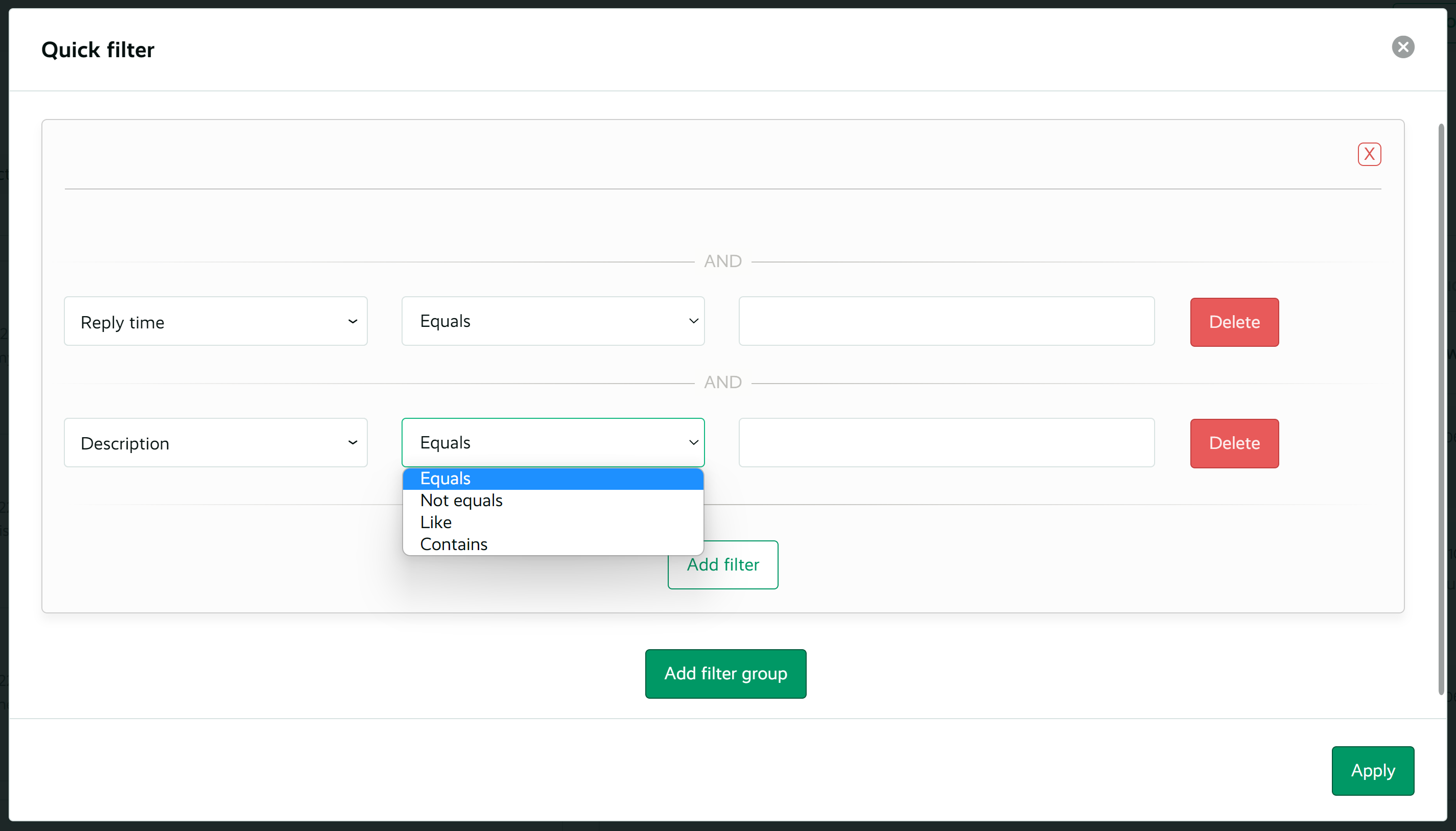Open Equals operator dropdown for Reply time
This screenshot has height=831, width=1456.
point(552,321)
